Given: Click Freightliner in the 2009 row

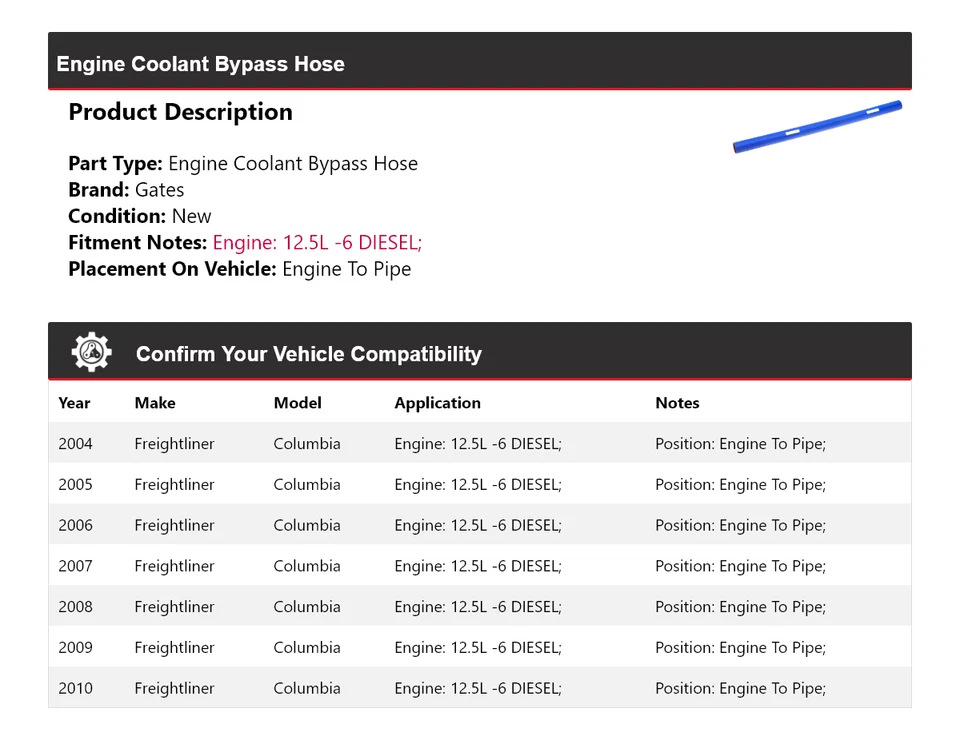Looking at the screenshot, I should (174, 648).
